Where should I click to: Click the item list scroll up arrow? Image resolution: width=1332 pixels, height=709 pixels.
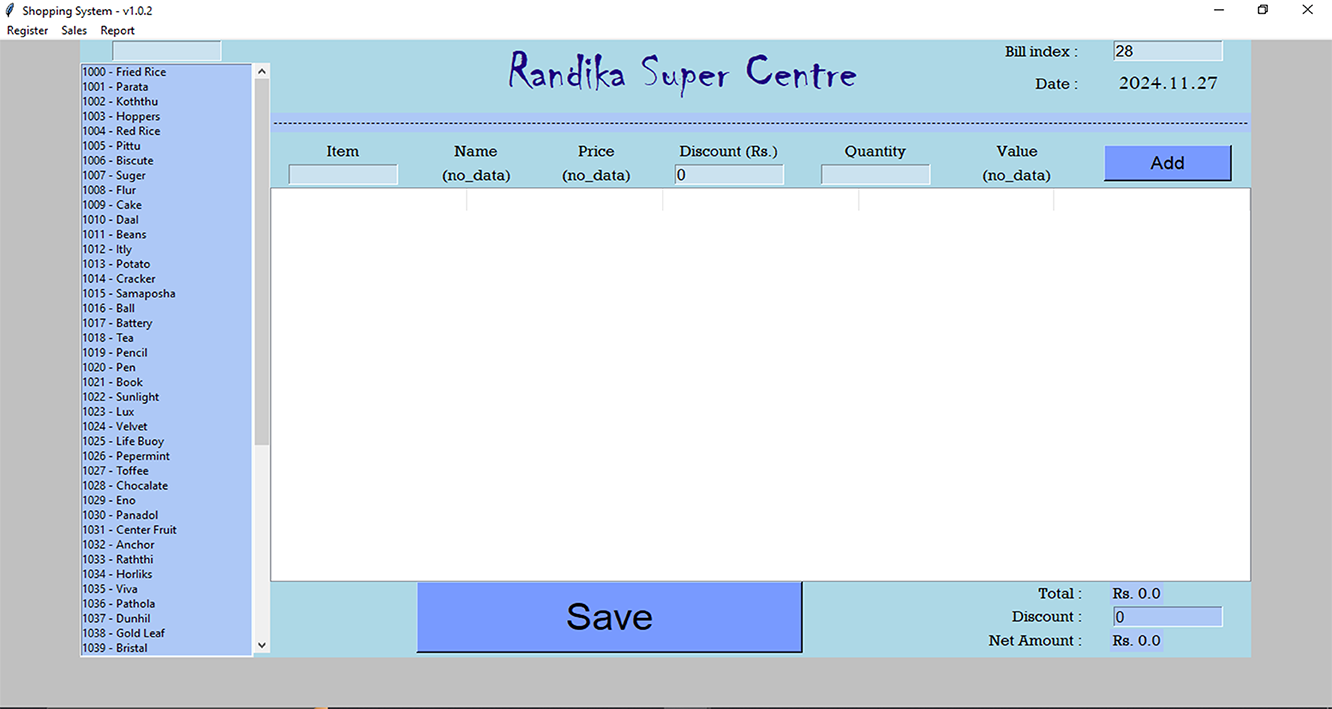[x=262, y=72]
